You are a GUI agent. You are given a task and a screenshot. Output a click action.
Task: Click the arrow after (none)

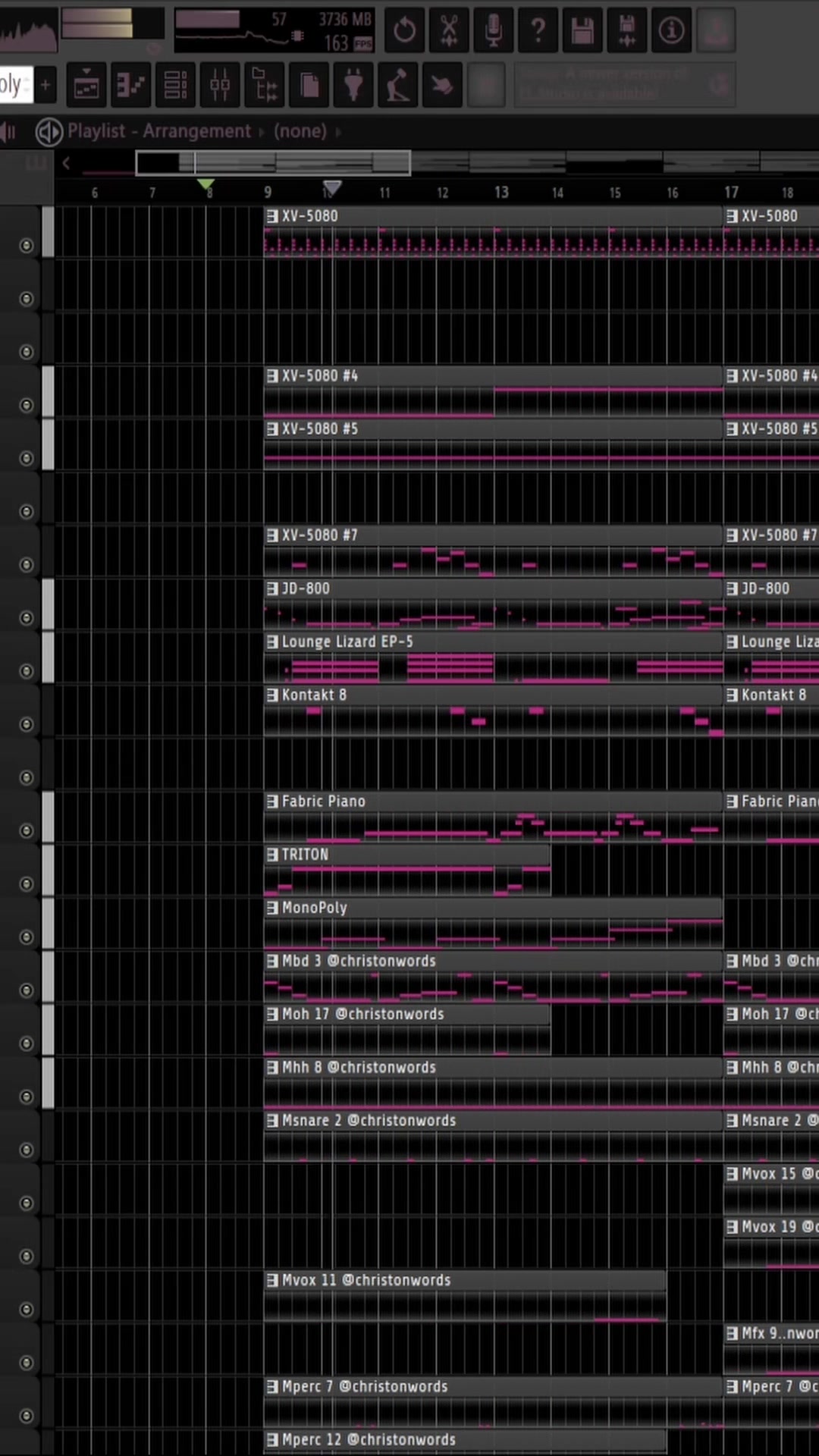338,132
